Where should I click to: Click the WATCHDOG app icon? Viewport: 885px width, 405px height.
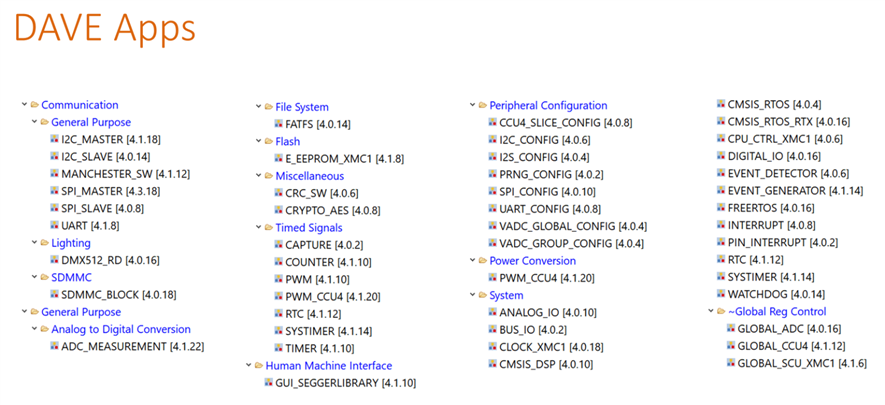coord(721,294)
